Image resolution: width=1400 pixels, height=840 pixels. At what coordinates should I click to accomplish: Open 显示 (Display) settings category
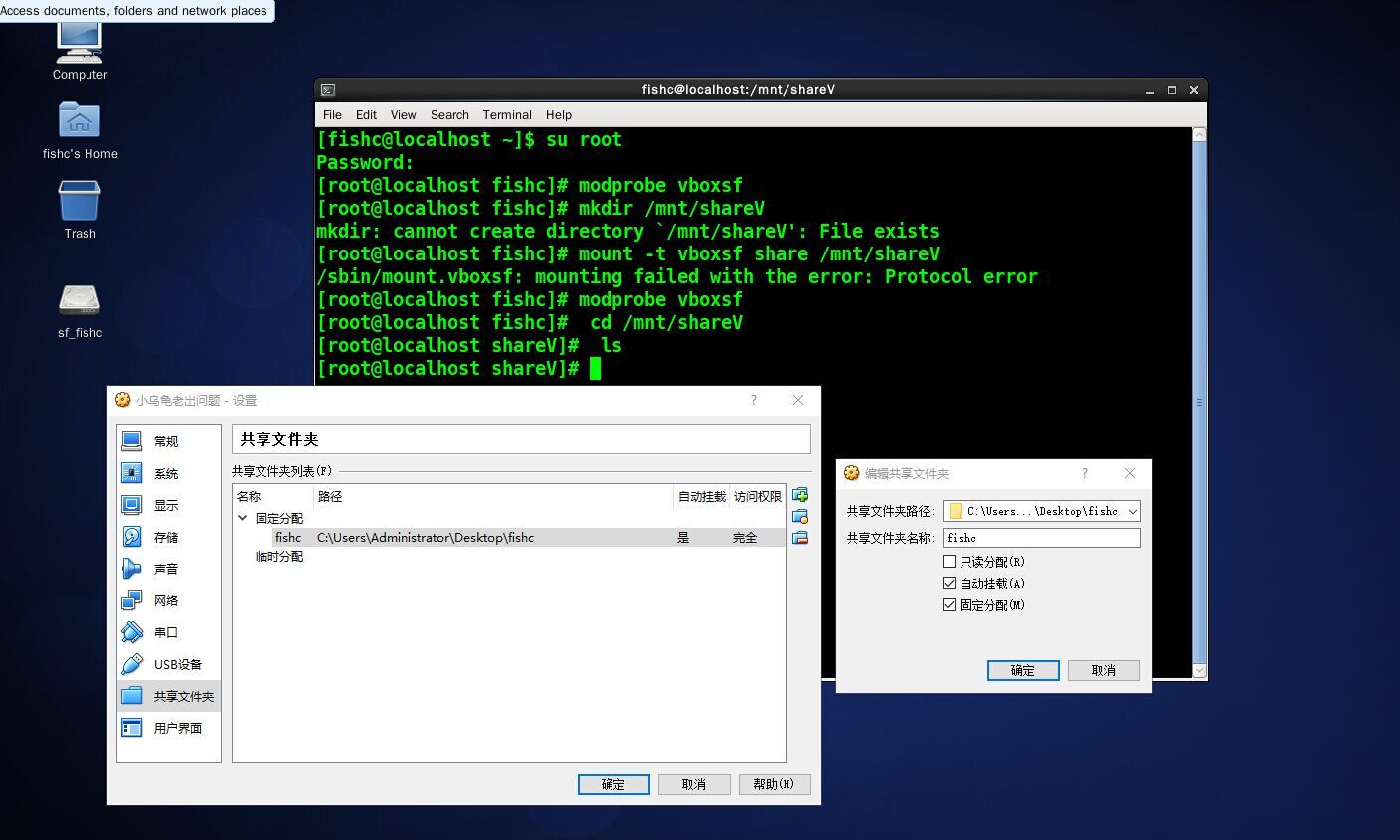(x=168, y=505)
